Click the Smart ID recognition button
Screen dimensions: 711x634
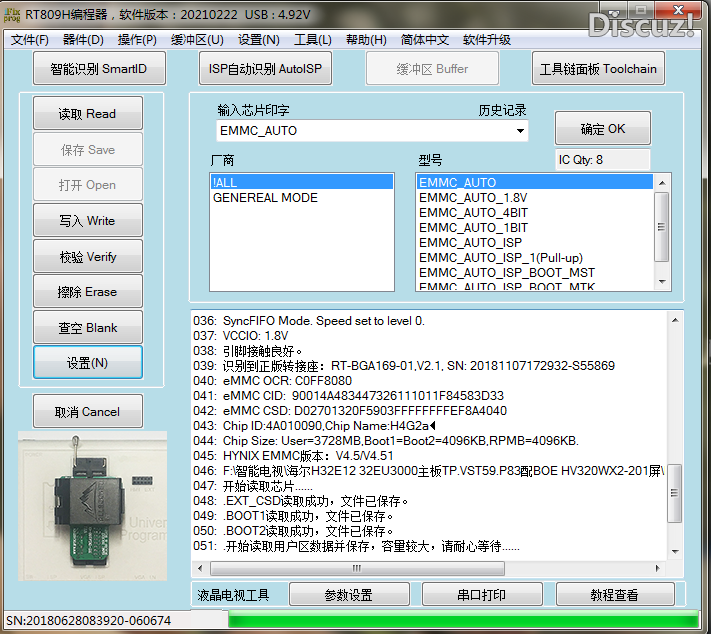tap(97, 69)
